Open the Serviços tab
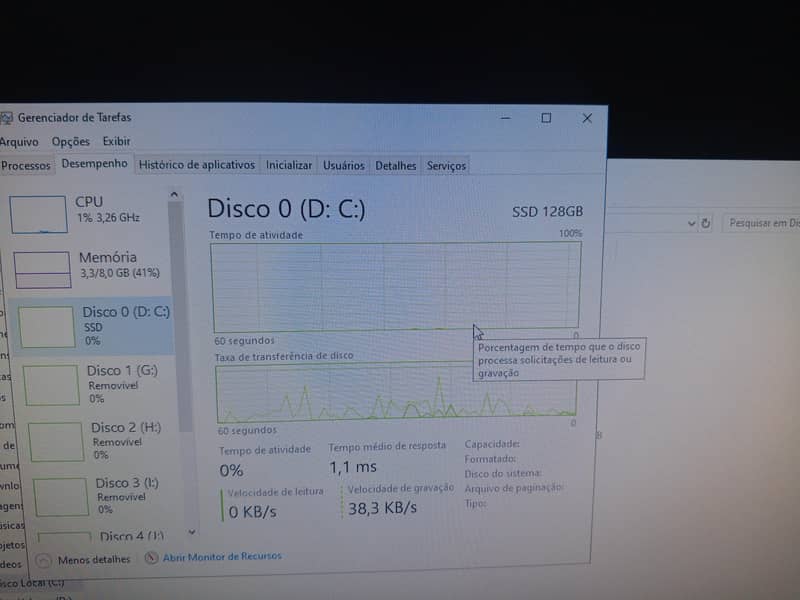 [x=446, y=166]
